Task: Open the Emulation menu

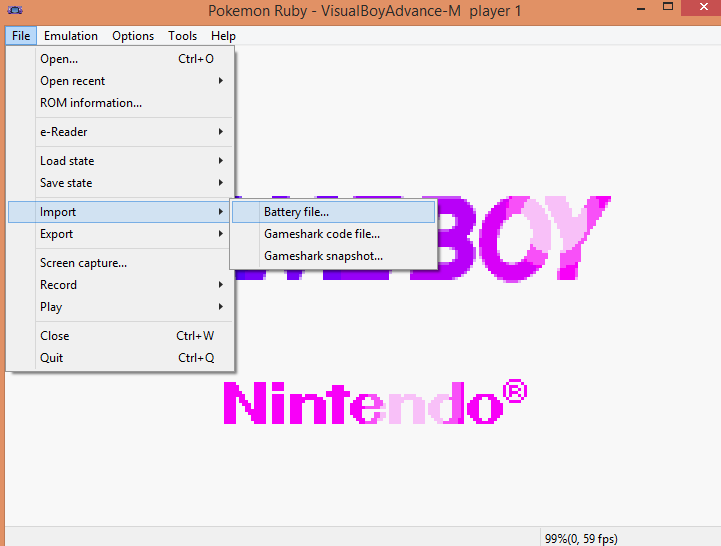Action: click(x=71, y=36)
